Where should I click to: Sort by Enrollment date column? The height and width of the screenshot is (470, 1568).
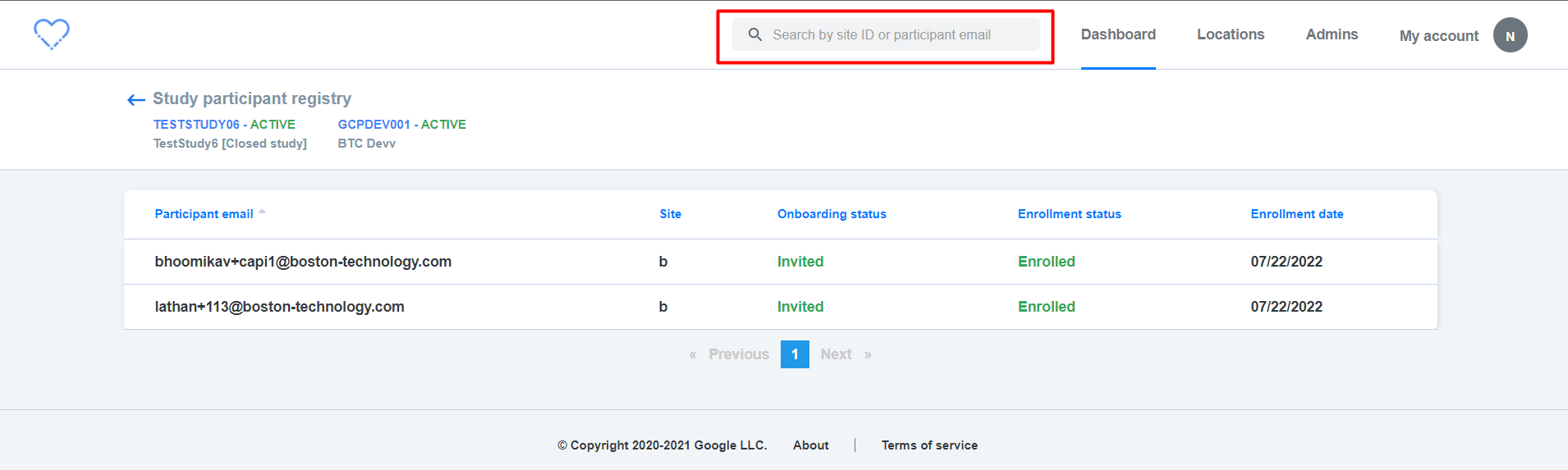[1297, 214]
